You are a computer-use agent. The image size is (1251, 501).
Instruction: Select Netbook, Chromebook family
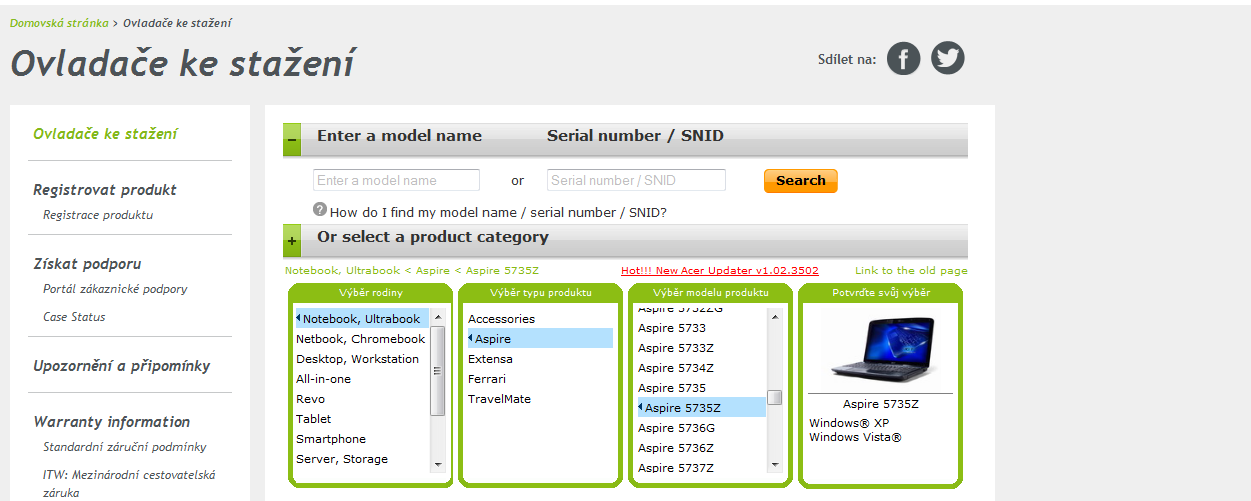pyautogui.click(x=361, y=339)
